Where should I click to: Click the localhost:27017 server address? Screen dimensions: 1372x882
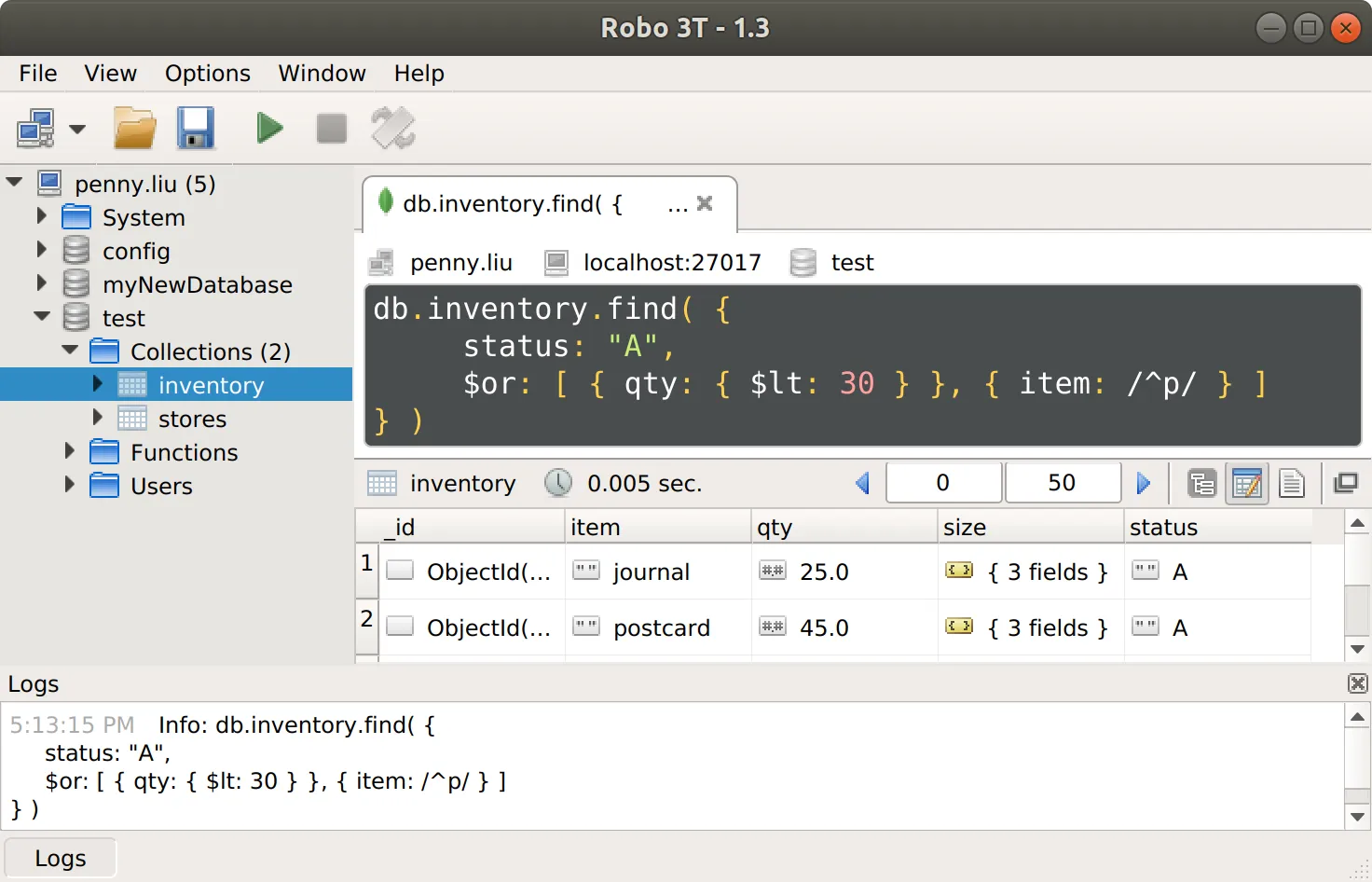point(672,263)
